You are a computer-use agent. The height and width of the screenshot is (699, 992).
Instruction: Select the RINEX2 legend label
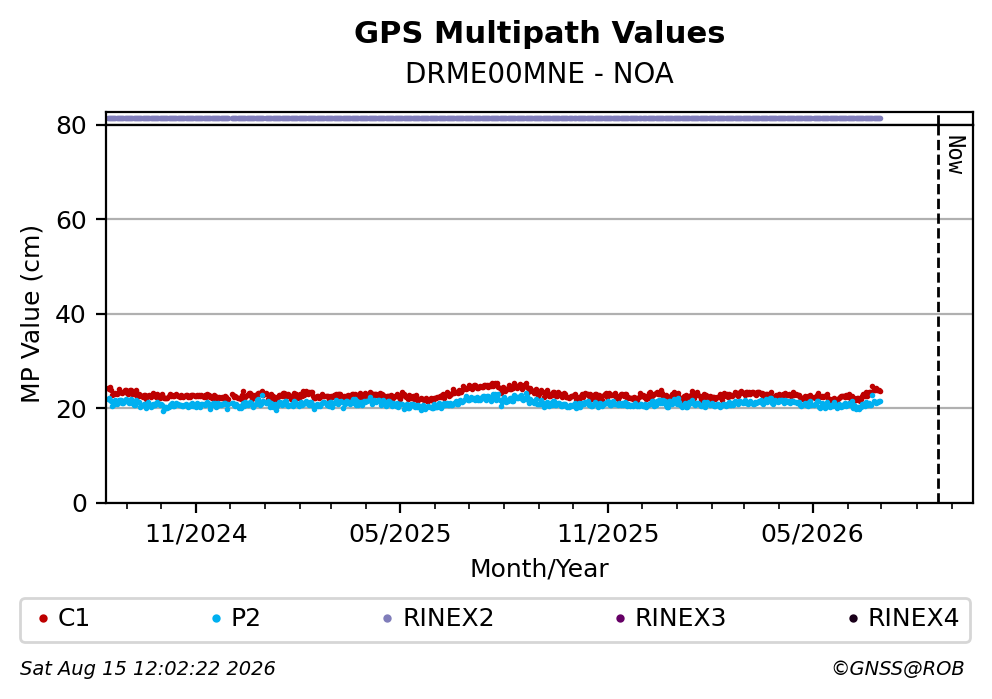coord(448,618)
